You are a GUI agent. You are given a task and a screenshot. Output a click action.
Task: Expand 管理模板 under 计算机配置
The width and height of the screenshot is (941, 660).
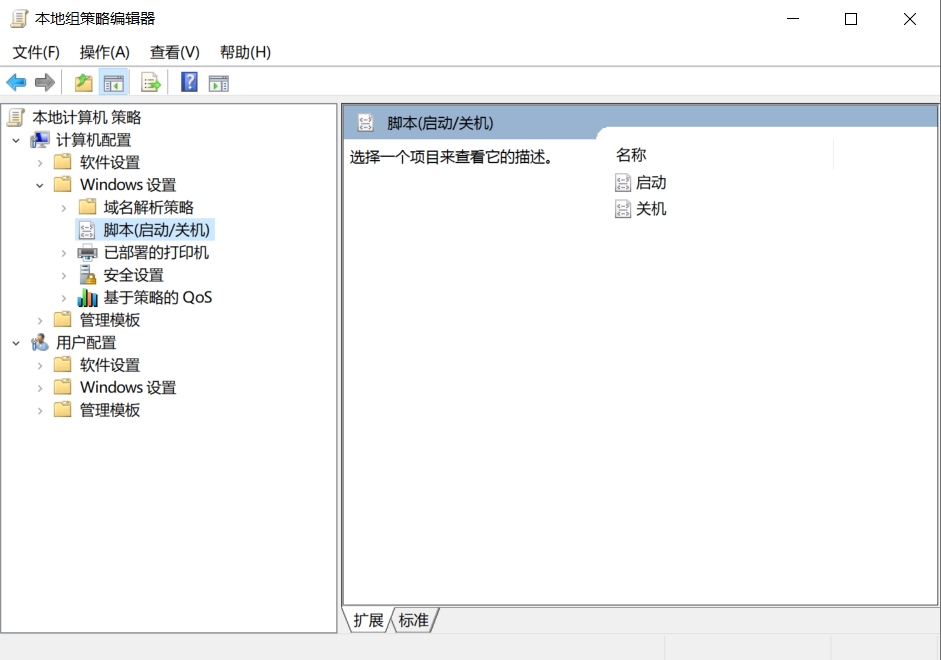pos(40,320)
